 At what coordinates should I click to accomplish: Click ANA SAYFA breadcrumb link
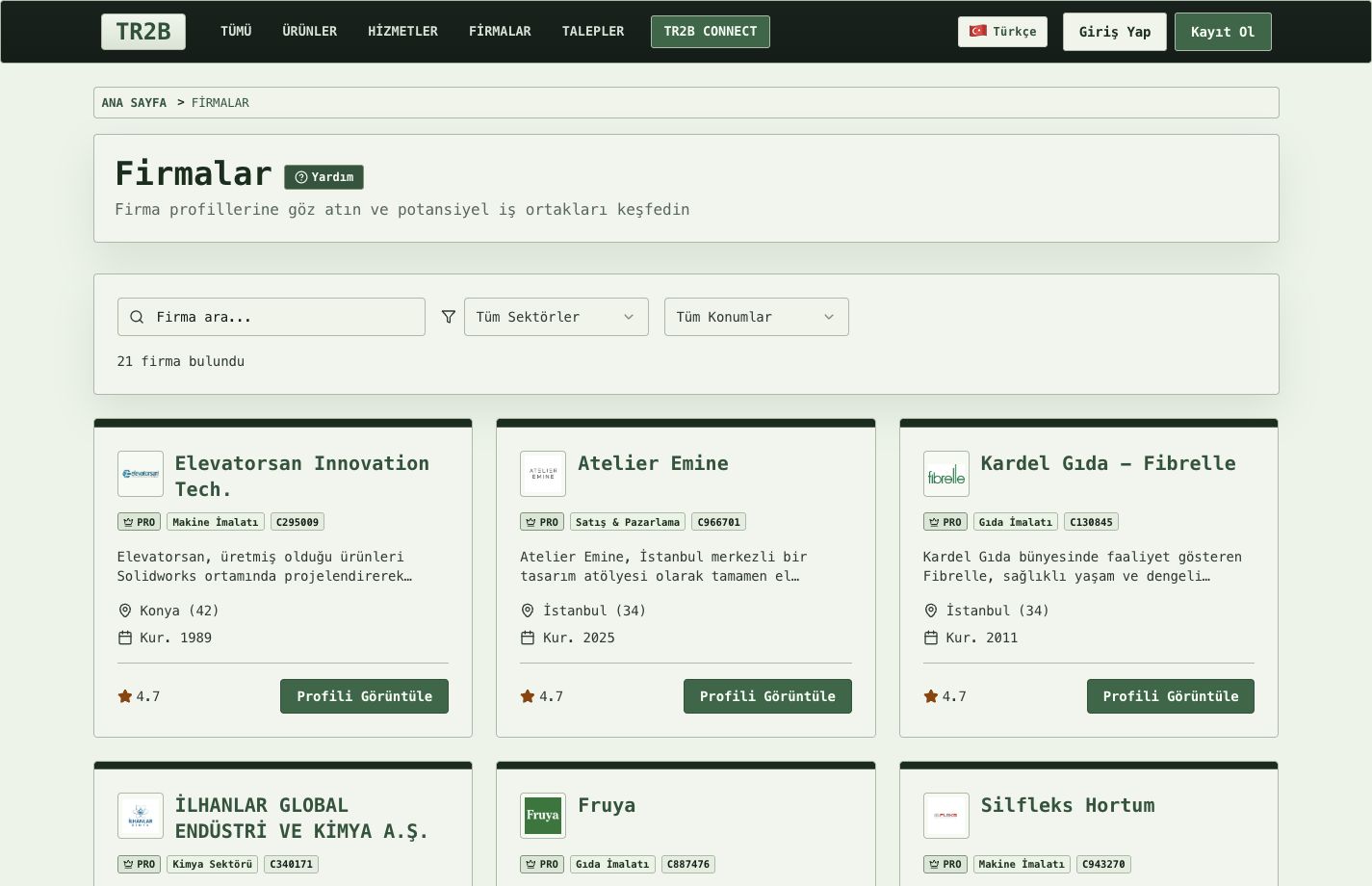click(134, 103)
